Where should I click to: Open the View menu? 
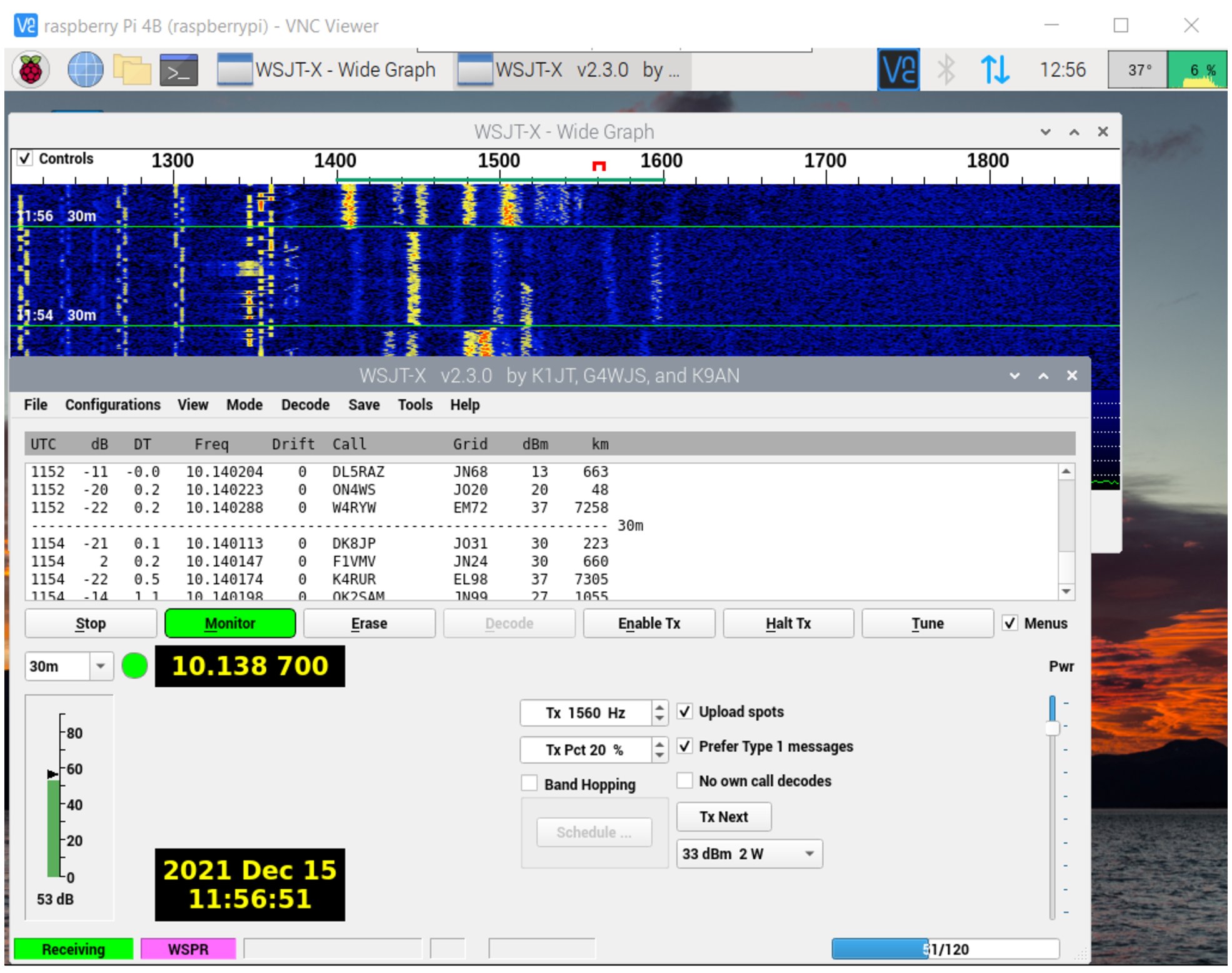pos(193,405)
